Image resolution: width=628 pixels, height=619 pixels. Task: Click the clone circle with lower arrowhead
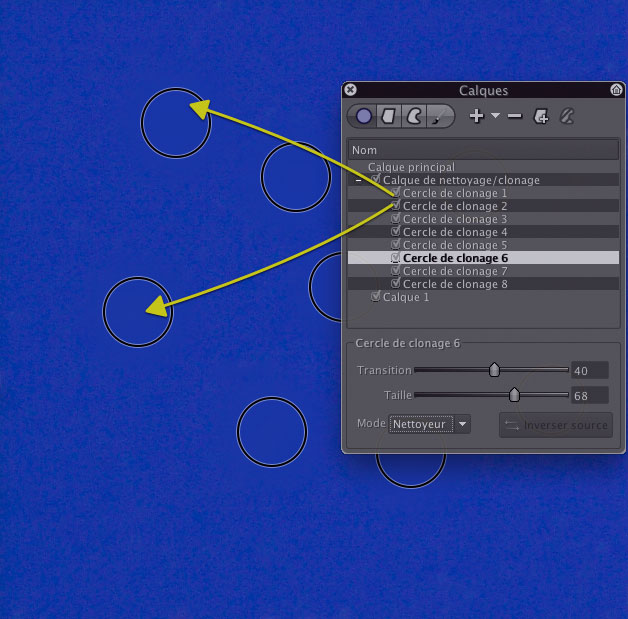pos(138,312)
